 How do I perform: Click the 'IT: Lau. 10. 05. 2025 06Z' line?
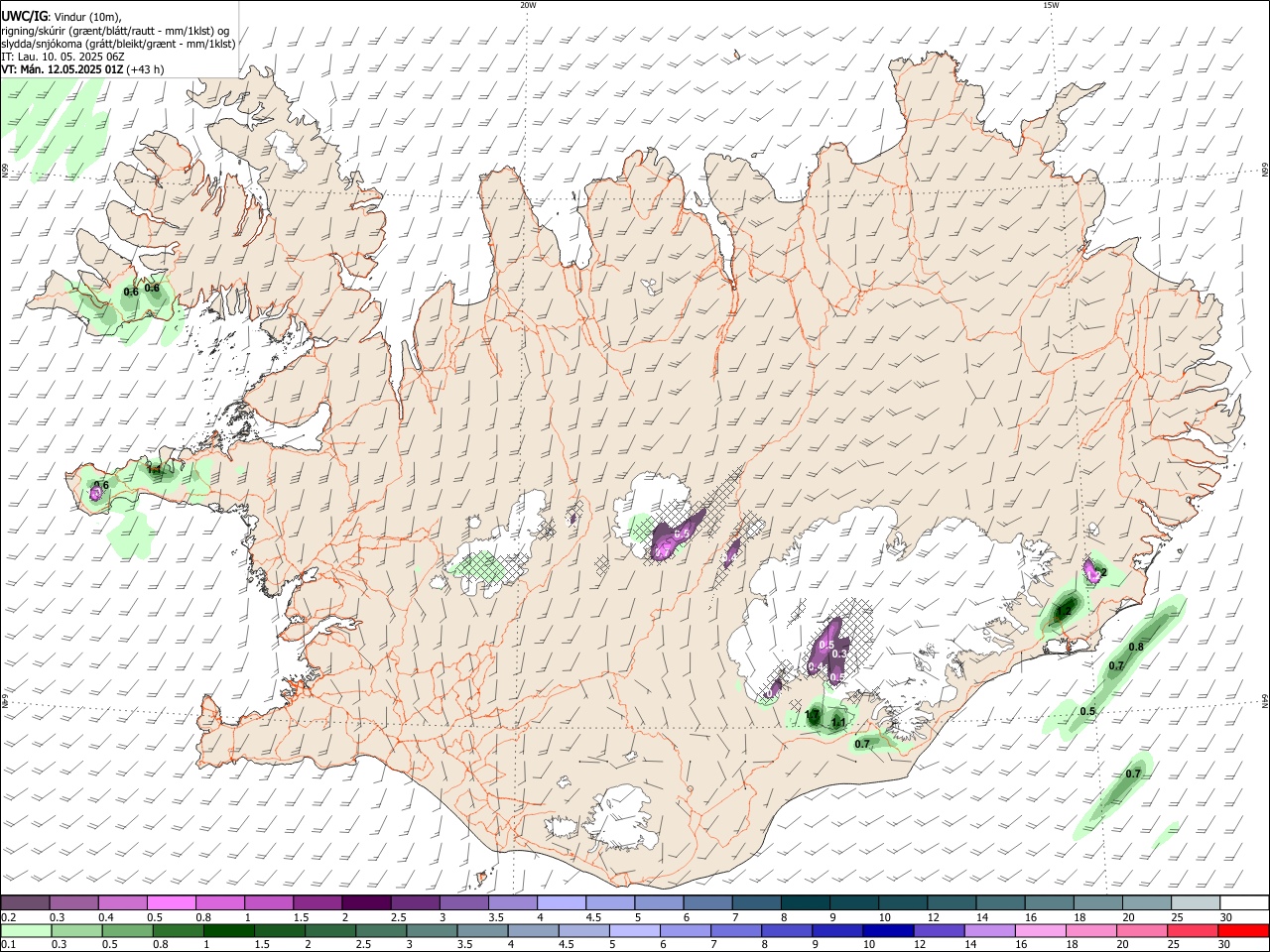click(63, 57)
